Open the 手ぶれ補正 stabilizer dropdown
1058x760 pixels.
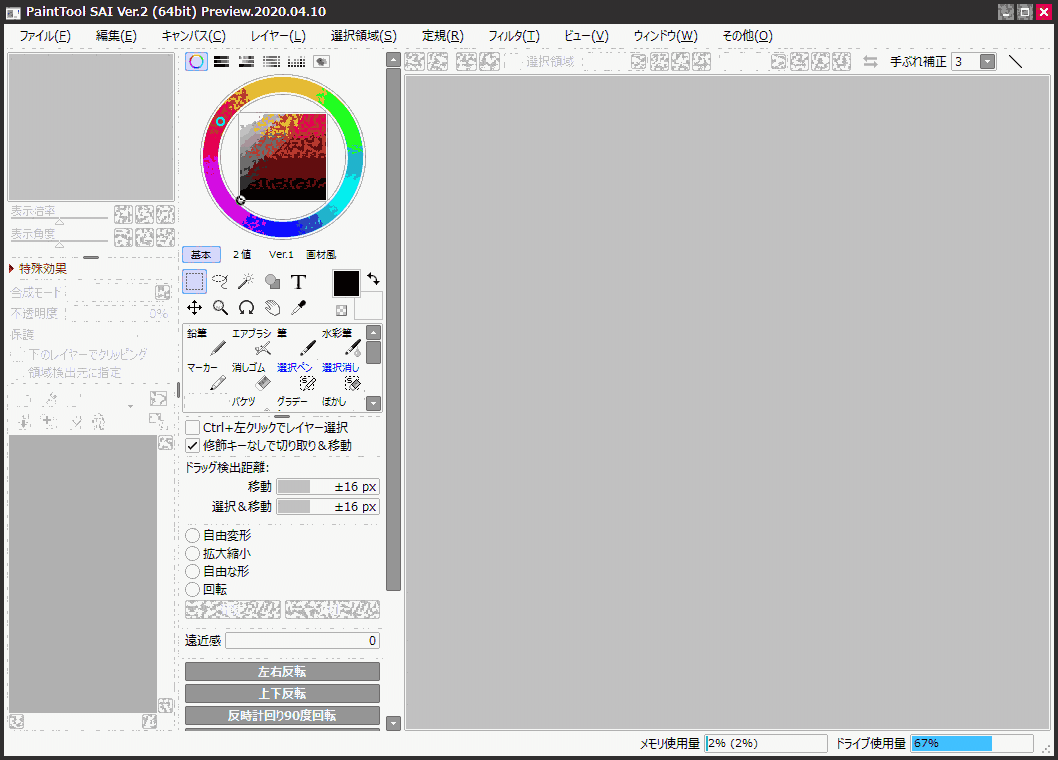point(985,61)
